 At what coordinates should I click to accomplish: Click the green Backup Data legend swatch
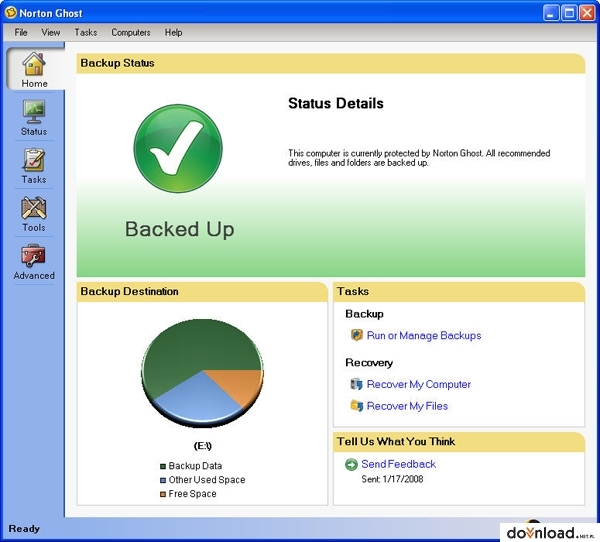163,466
